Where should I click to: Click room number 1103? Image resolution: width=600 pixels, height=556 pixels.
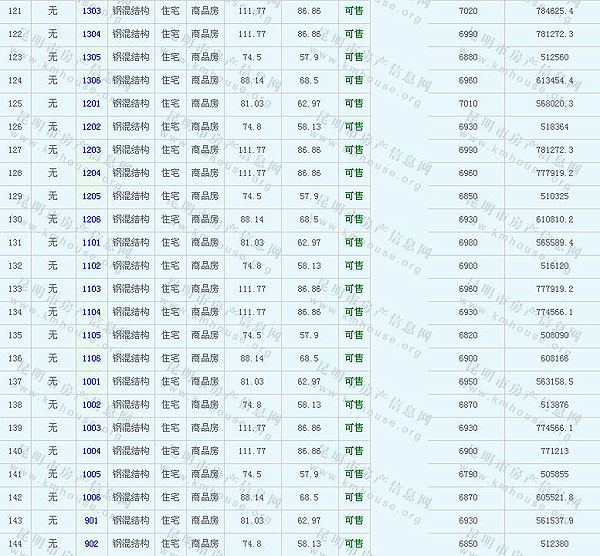coord(91,289)
